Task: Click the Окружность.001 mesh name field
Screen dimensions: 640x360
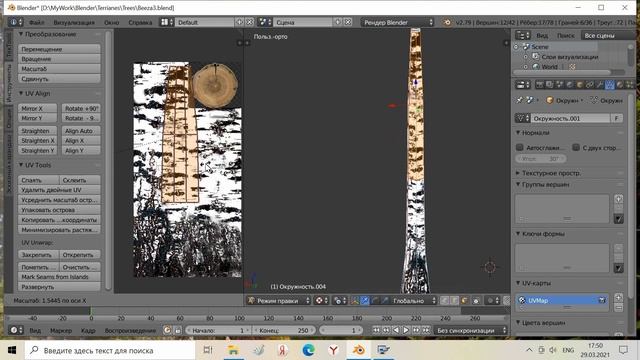Action: [570, 118]
